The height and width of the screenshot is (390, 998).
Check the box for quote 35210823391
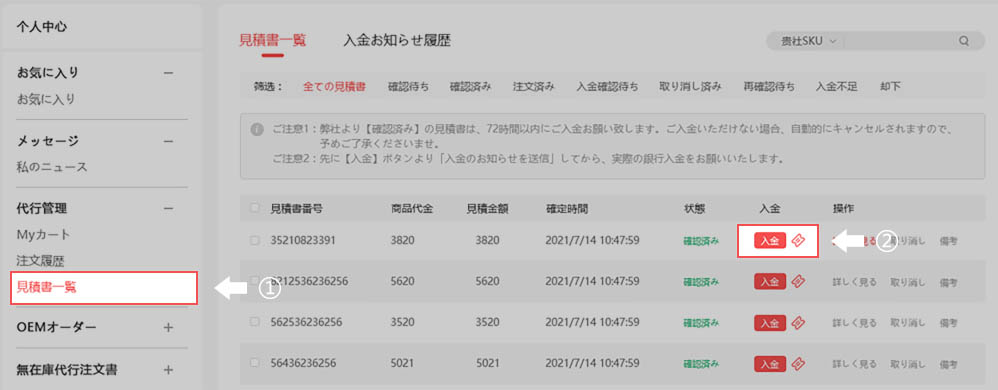coord(255,240)
